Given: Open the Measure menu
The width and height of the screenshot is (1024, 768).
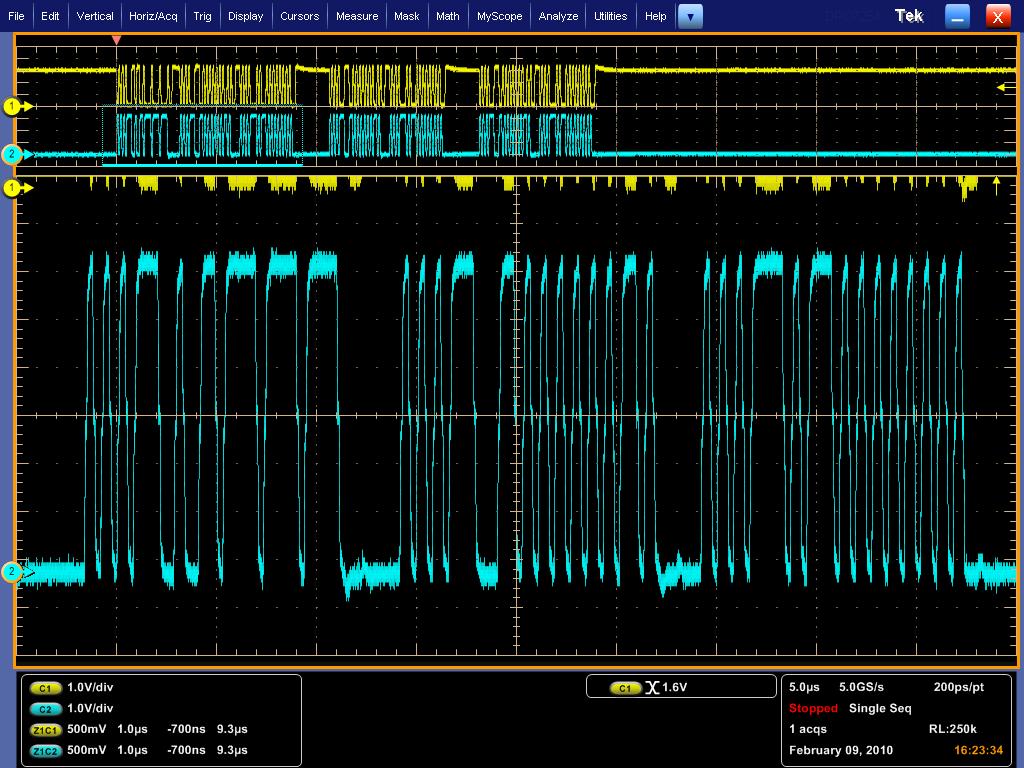Looking at the screenshot, I should (357, 16).
